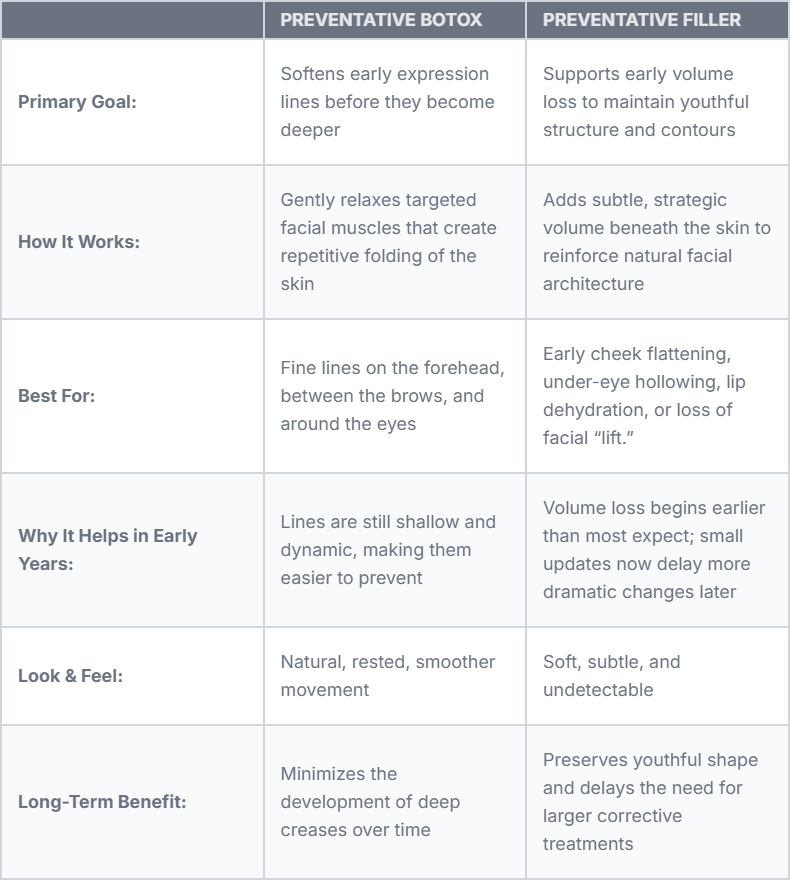Click the 'Softens early expression lines' cell
This screenshot has width=790, height=880.
coord(385,102)
